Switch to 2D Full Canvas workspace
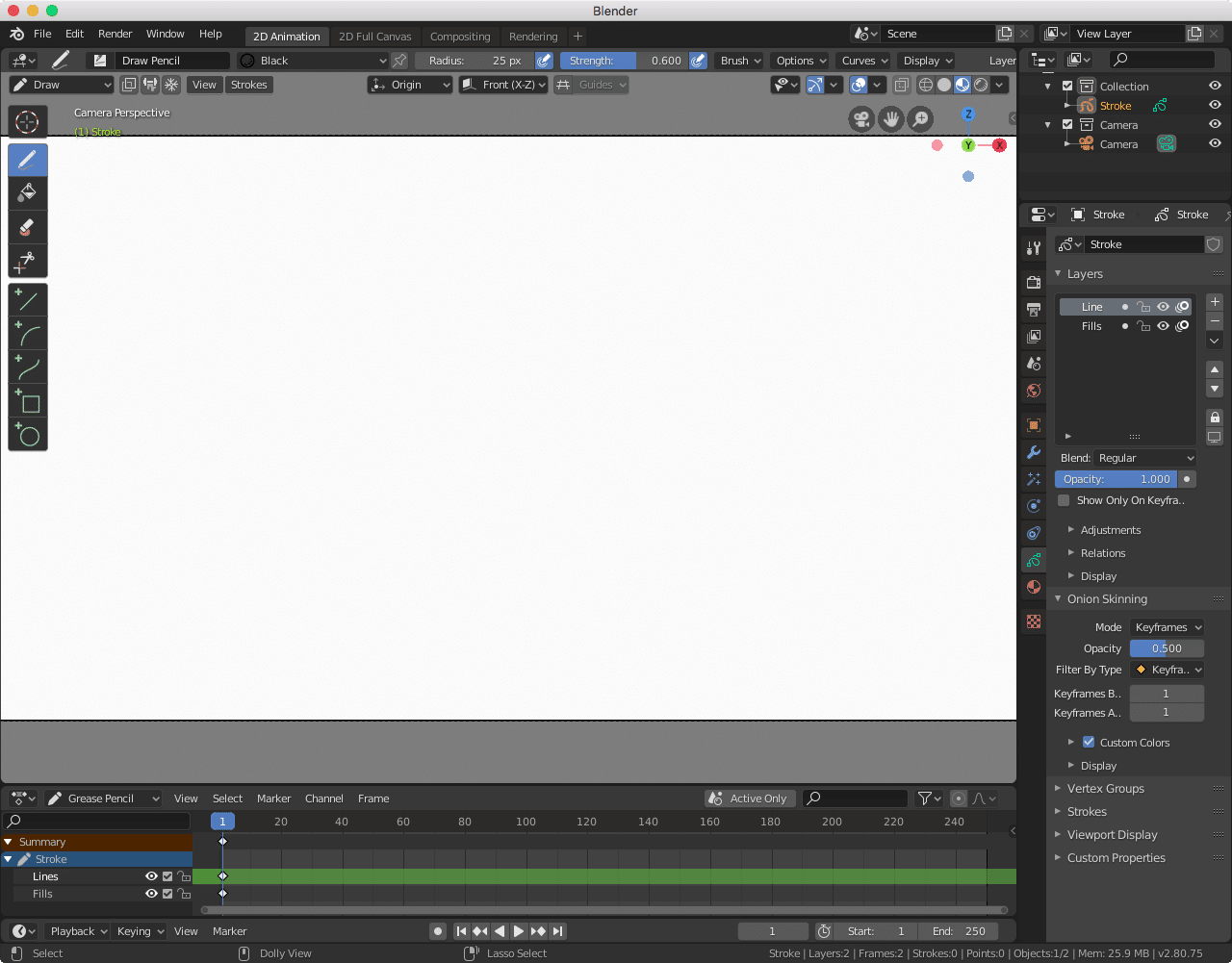This screenshot has width=1232, height=963. coord(374,37)
